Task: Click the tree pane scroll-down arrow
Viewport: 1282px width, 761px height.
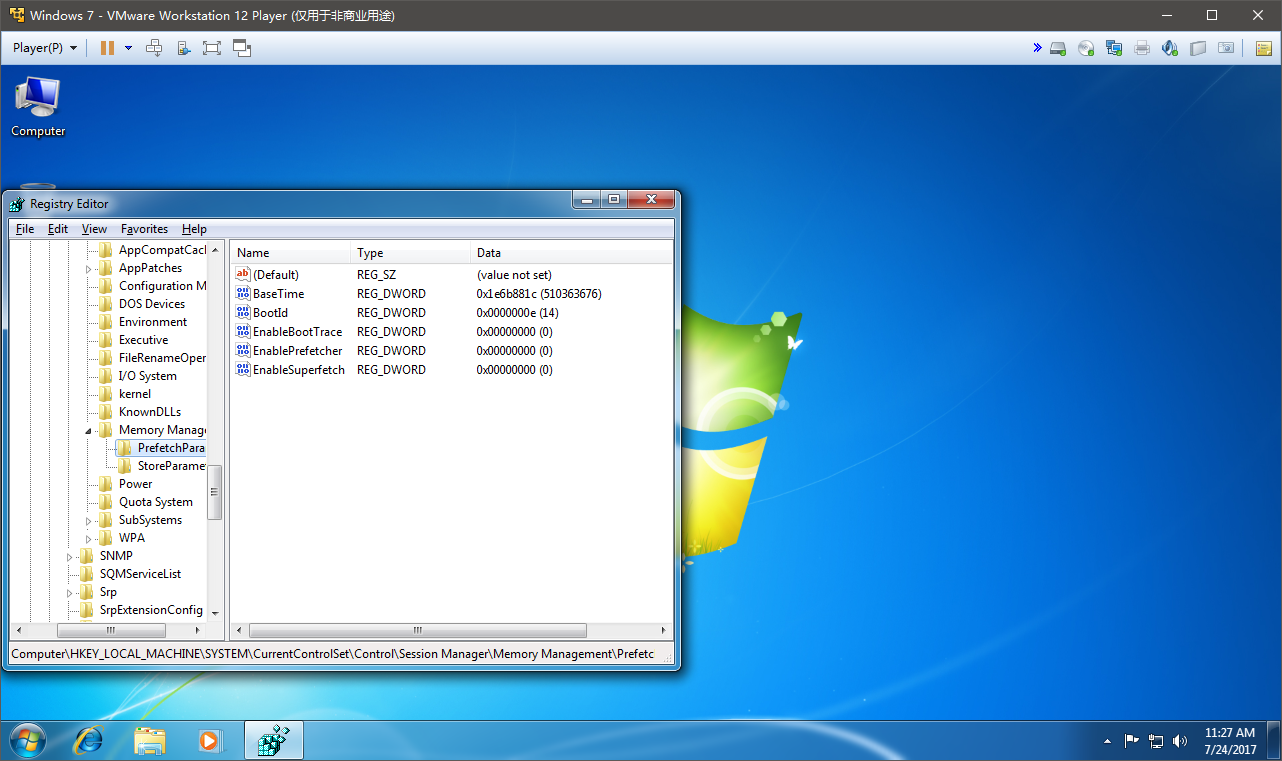Action: click(x=215, y=613)
